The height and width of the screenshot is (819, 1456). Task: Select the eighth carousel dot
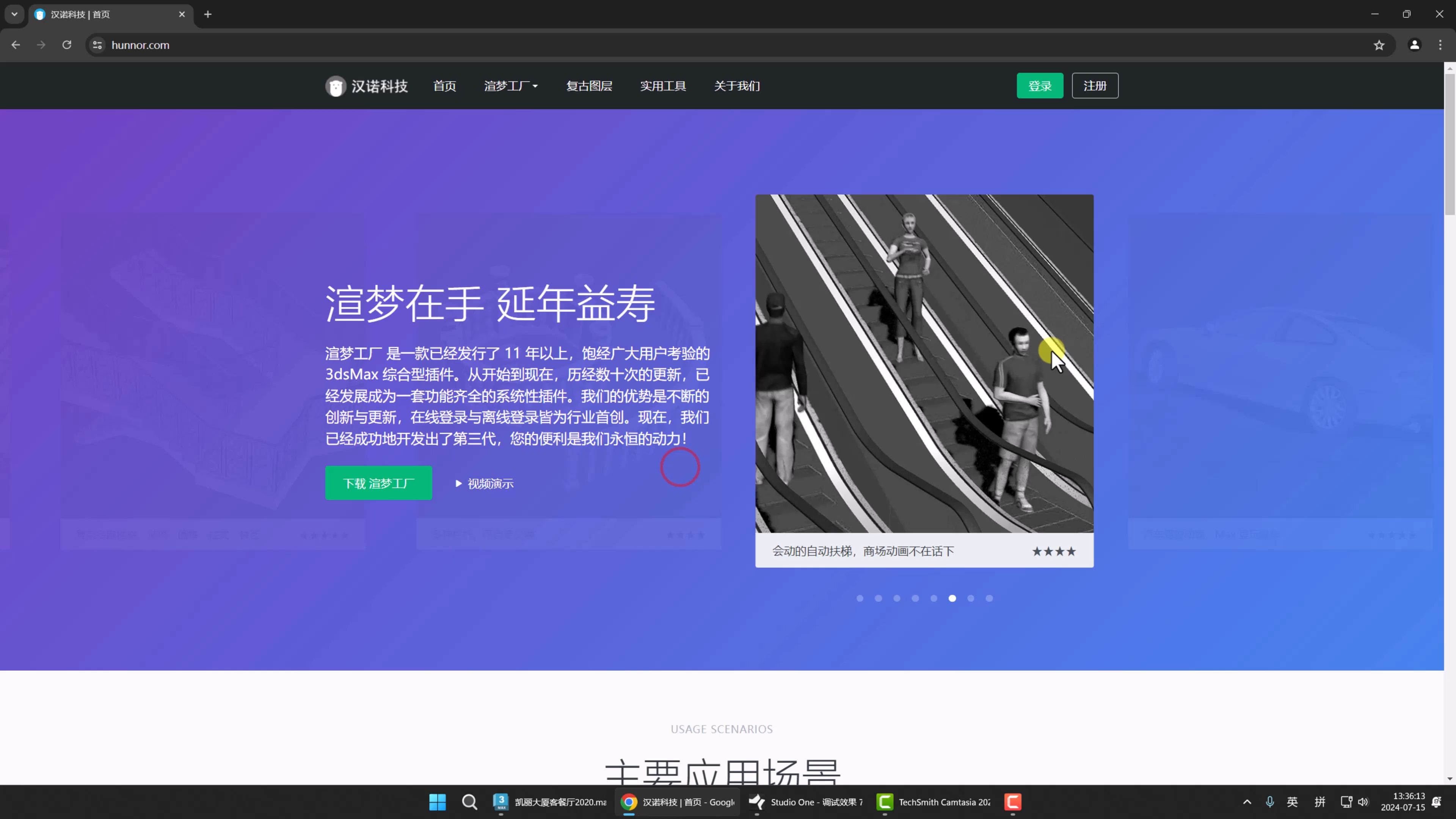[x=989, y=599]
